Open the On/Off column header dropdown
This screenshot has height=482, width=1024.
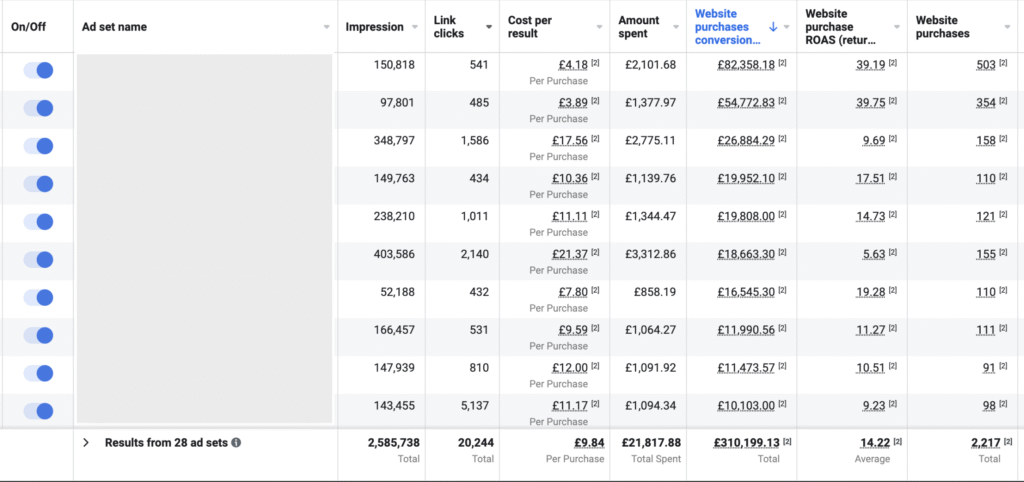click(x=62, y=27)
